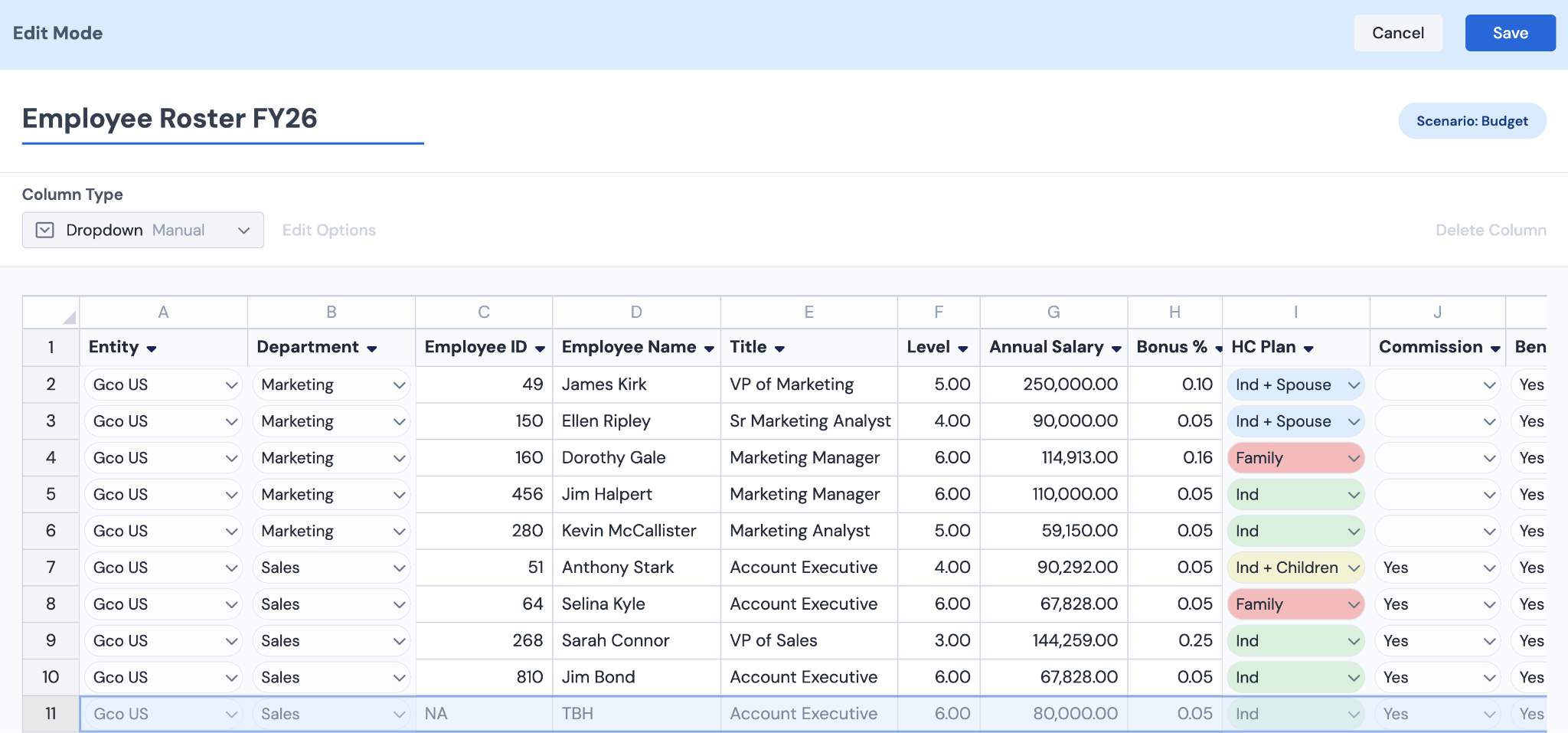Click the Dorothy Gale name cell

(x=636, y=458)
